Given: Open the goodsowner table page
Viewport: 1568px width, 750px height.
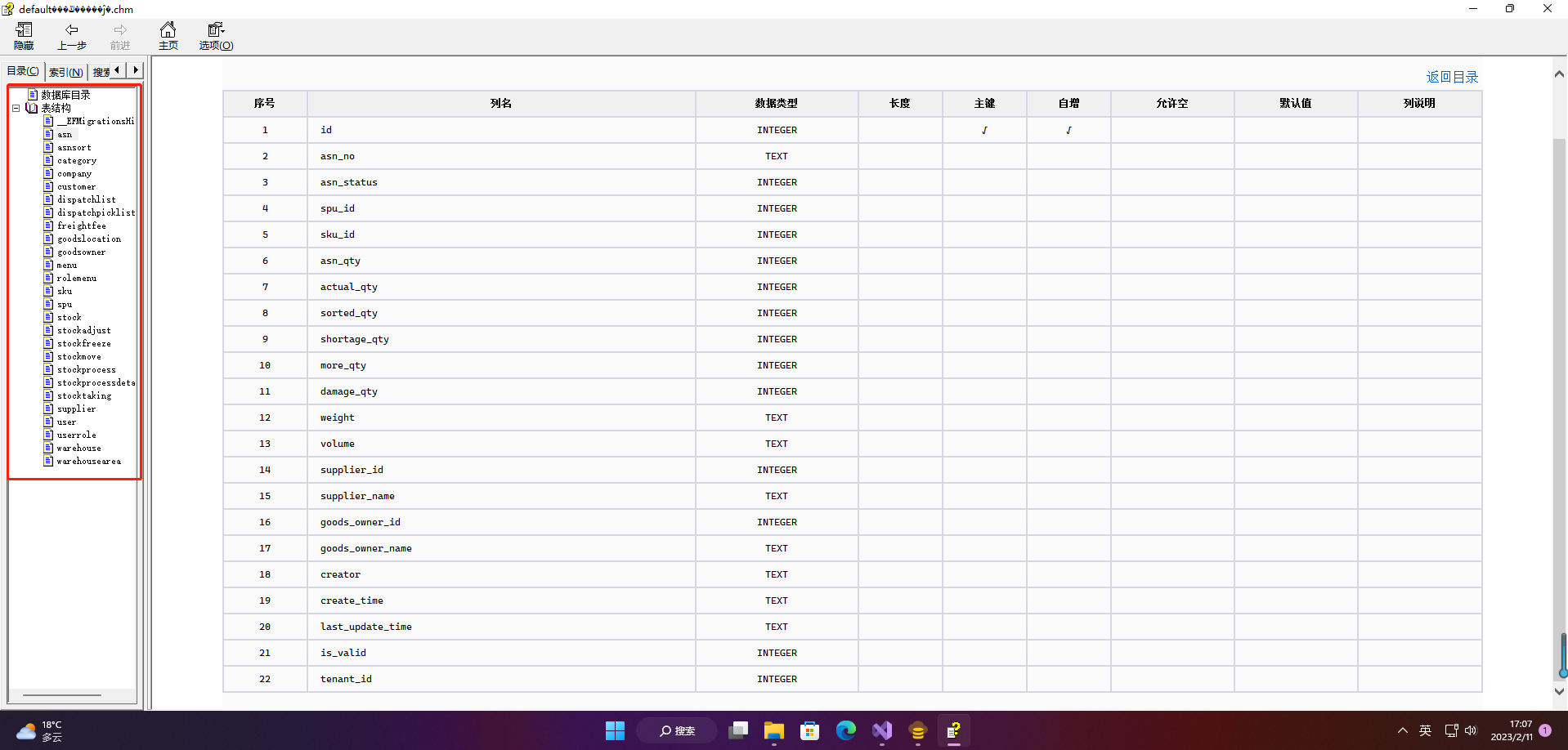Looking at the screenshot, I should (x=81, y=252).
